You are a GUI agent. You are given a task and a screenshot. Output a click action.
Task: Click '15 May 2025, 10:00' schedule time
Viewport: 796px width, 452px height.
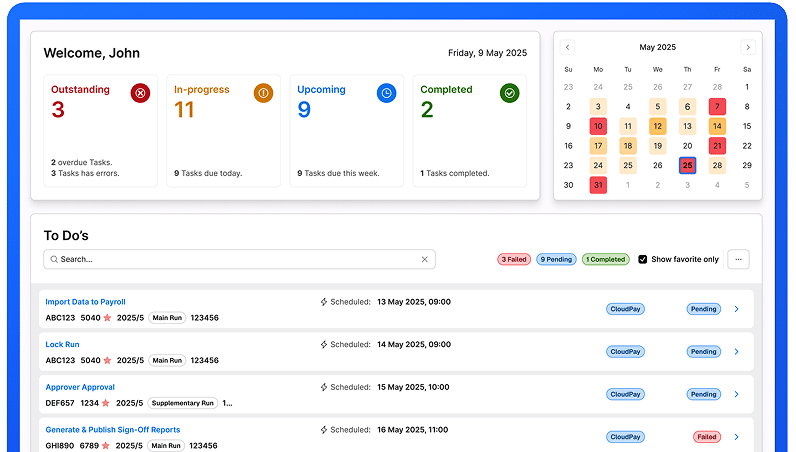tap(413, 388)
